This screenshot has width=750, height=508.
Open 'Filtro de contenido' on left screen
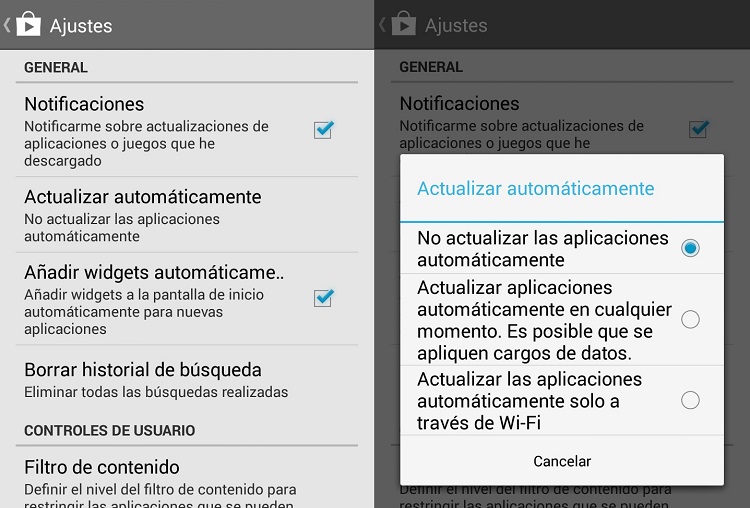(187, 478)
